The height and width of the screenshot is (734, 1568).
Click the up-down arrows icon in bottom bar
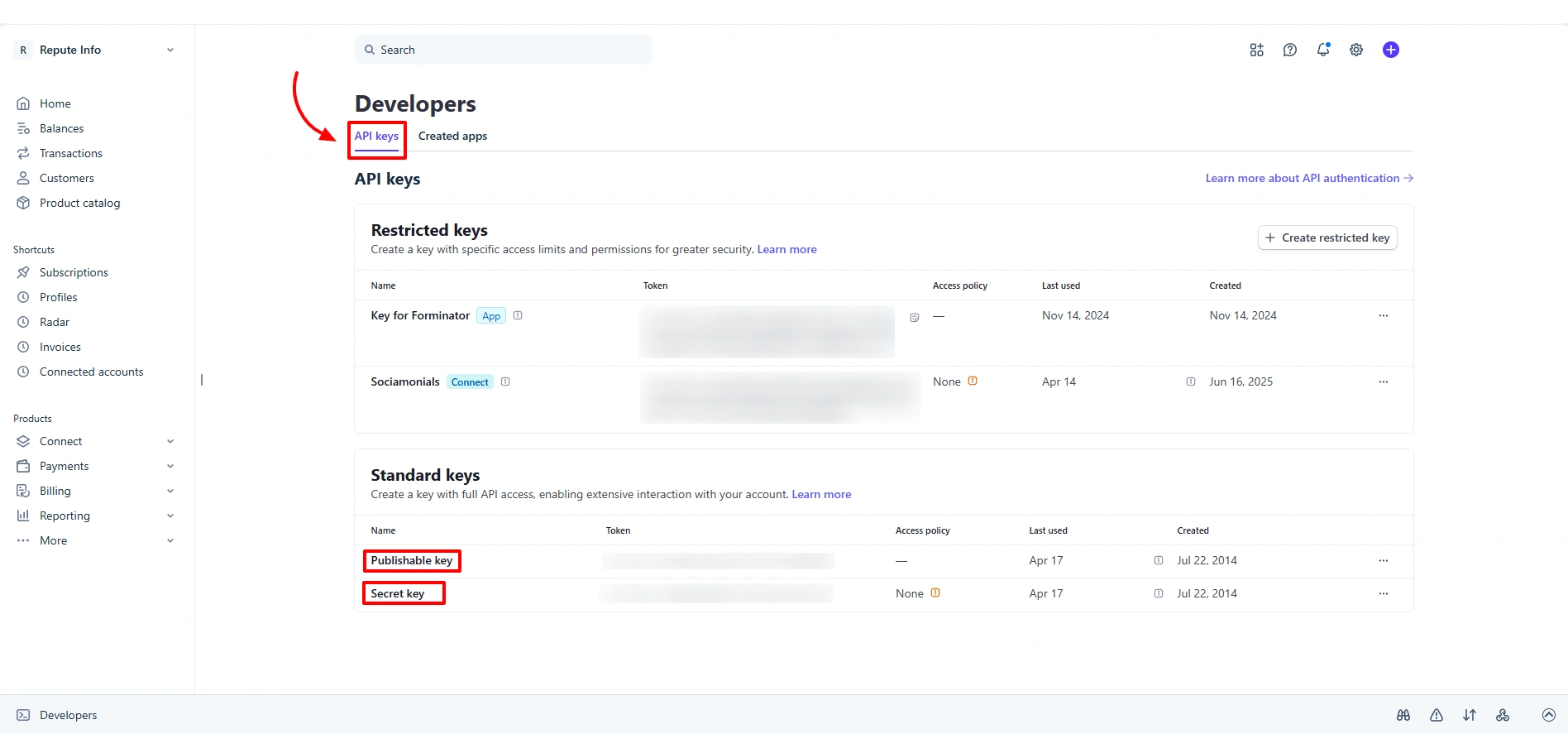[x=1470, y=715]
